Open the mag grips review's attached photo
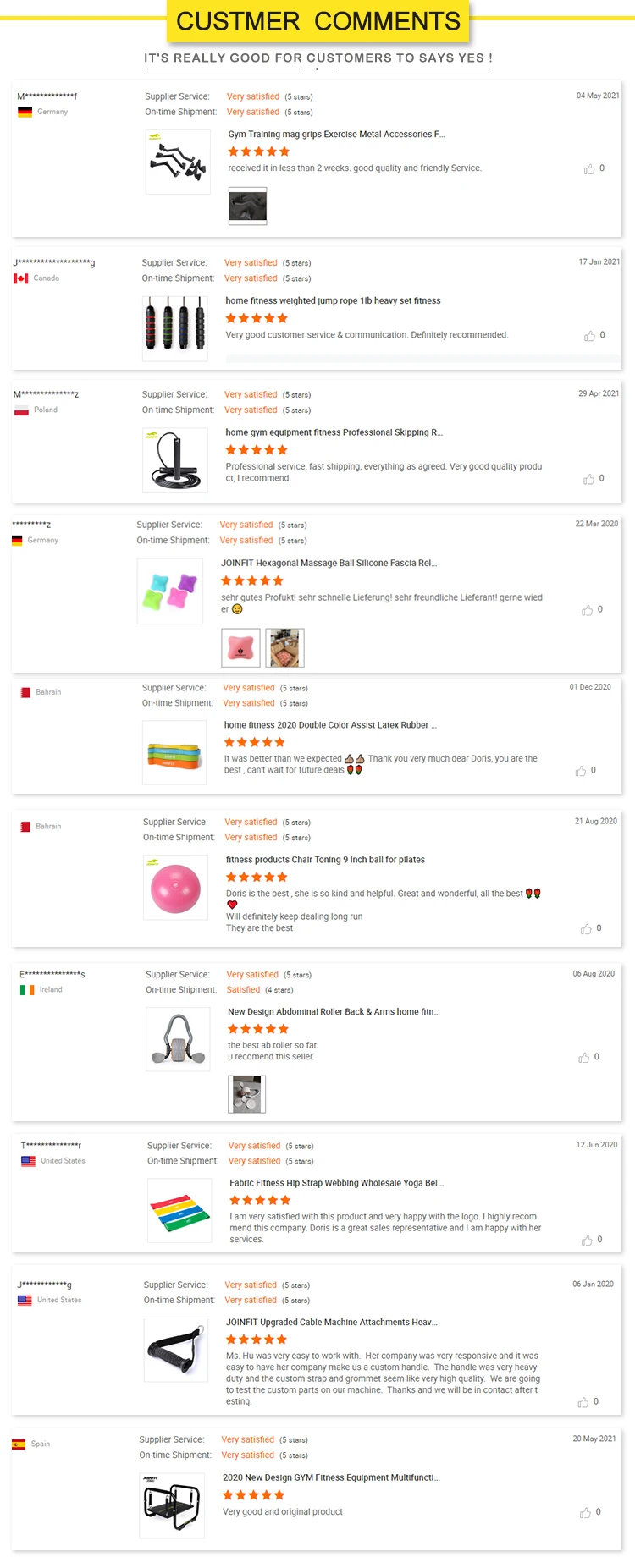635x1568 pixels. pos(247,206)
